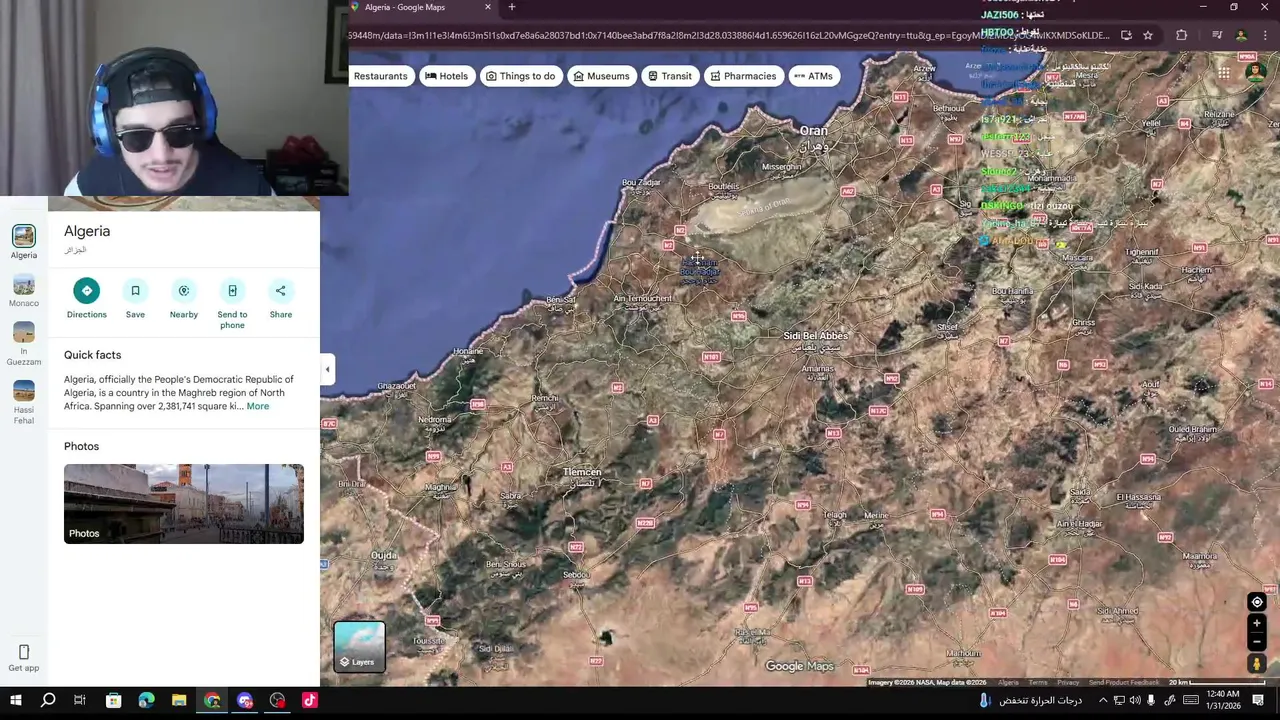The height and width of the screenshot is (720, 1280).
Task: Click the Oujda city label on map
Action: point(384,555)
